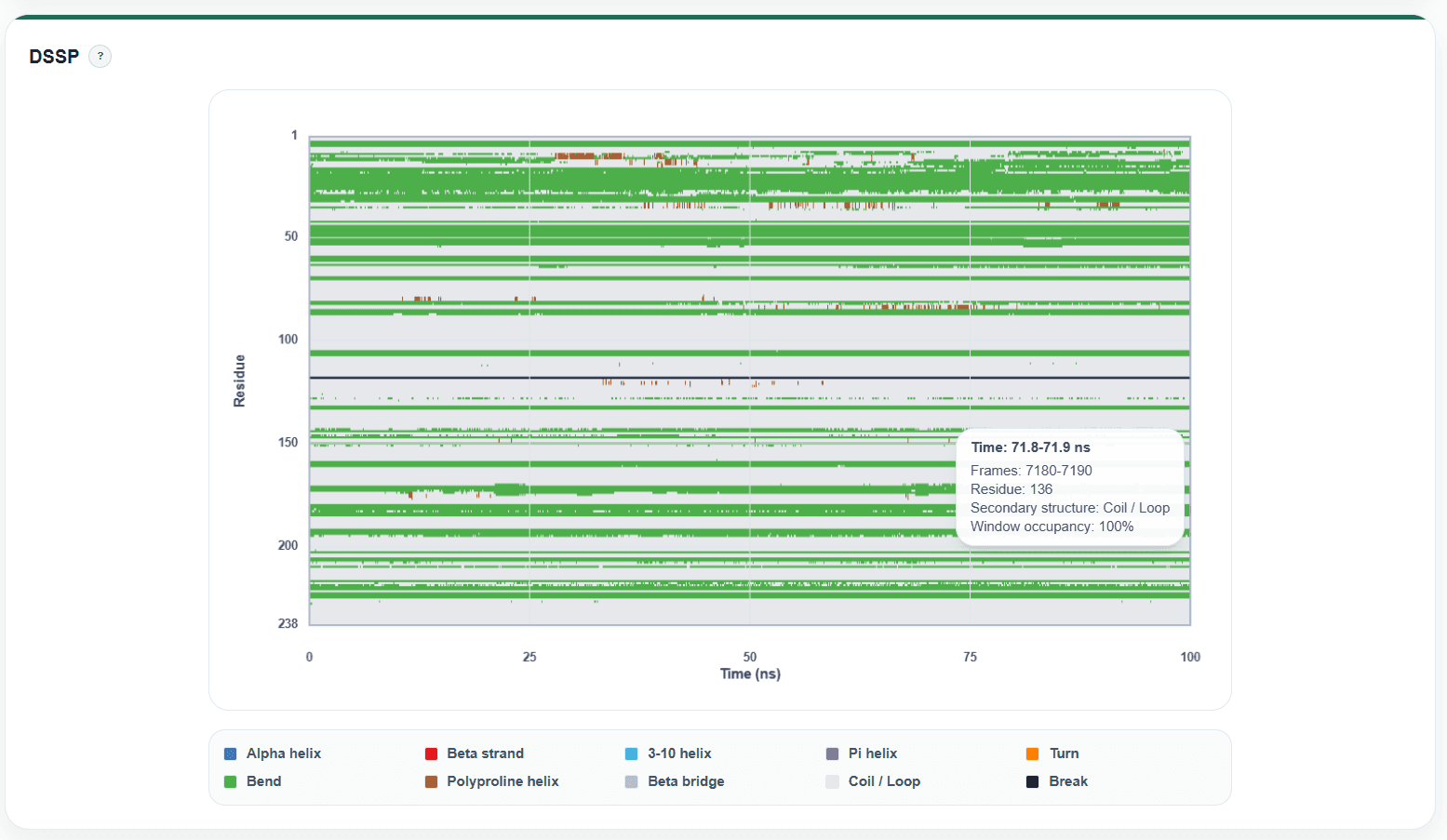
Task: Select the Beta bridge legend label
Action: tap(686, 781)
